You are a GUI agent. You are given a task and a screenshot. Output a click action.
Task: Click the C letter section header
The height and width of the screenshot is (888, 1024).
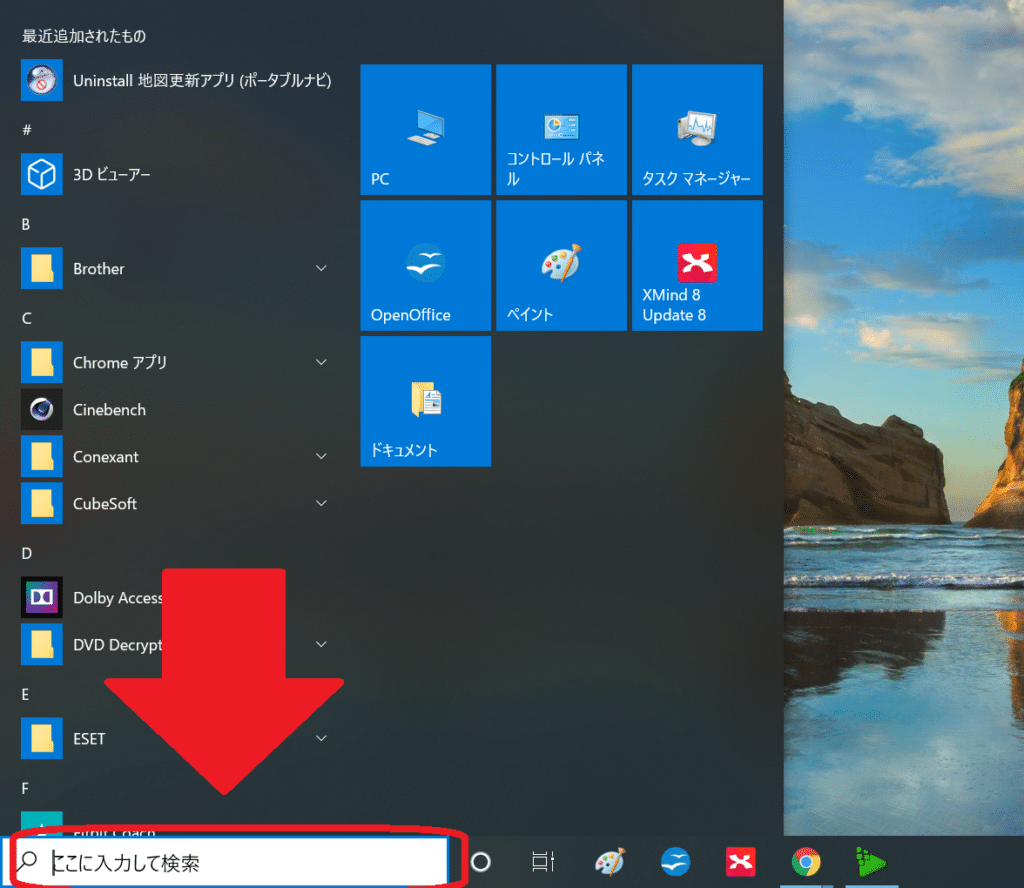point(27,318)
